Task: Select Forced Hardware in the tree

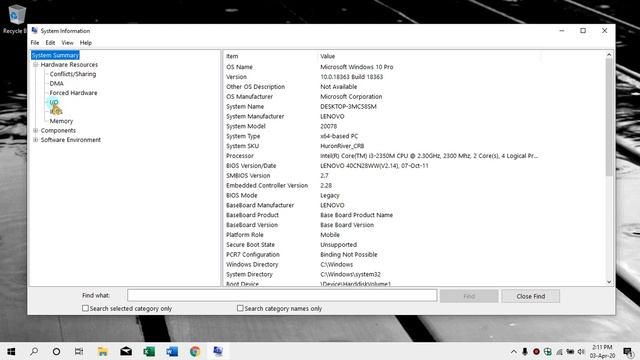Action: (73, 93)
